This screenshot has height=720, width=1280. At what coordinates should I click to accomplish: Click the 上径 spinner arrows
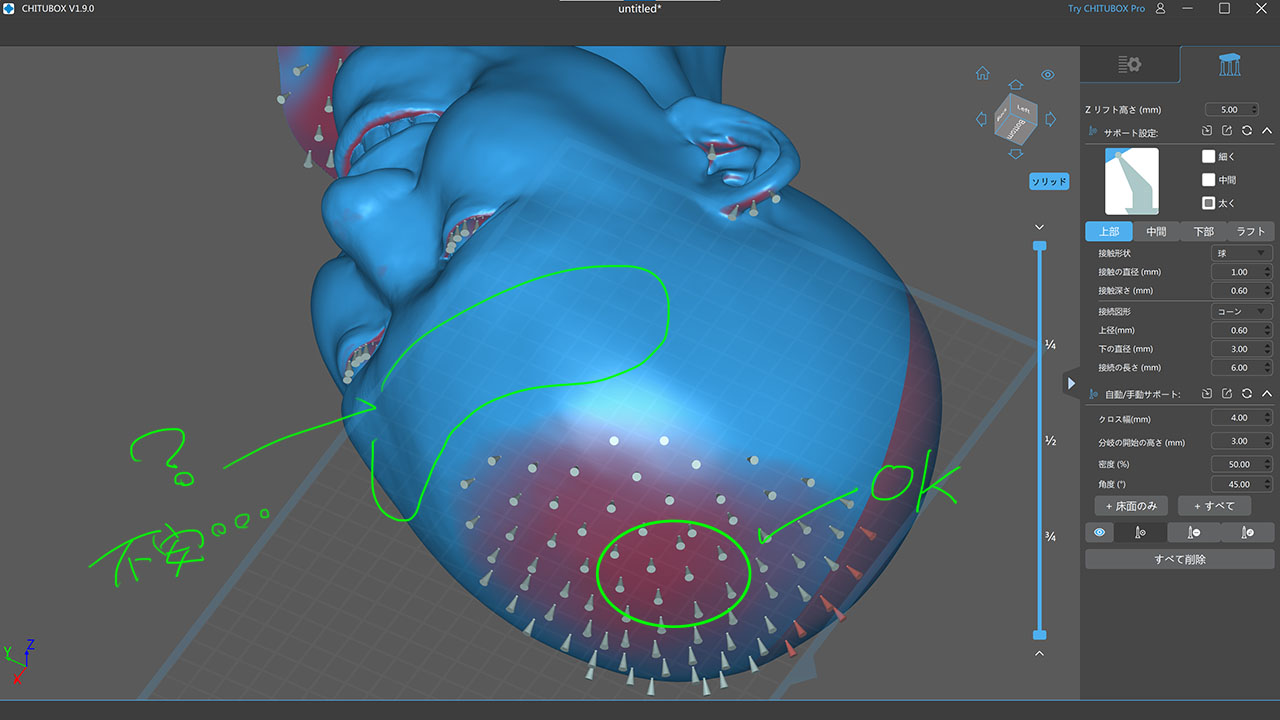pos(1266,330)
